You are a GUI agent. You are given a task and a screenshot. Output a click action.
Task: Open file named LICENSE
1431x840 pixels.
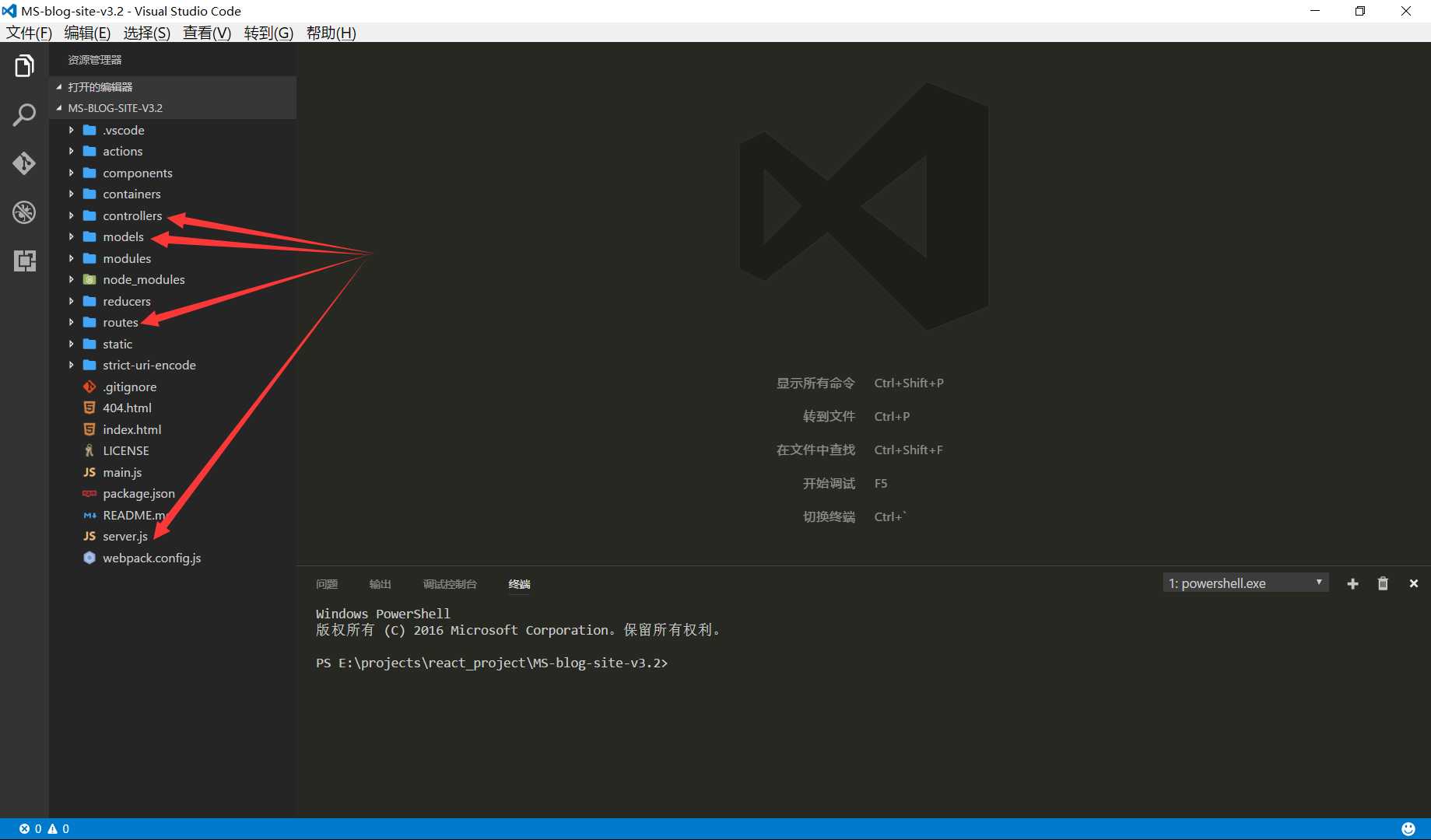click(x=126, y=450)
